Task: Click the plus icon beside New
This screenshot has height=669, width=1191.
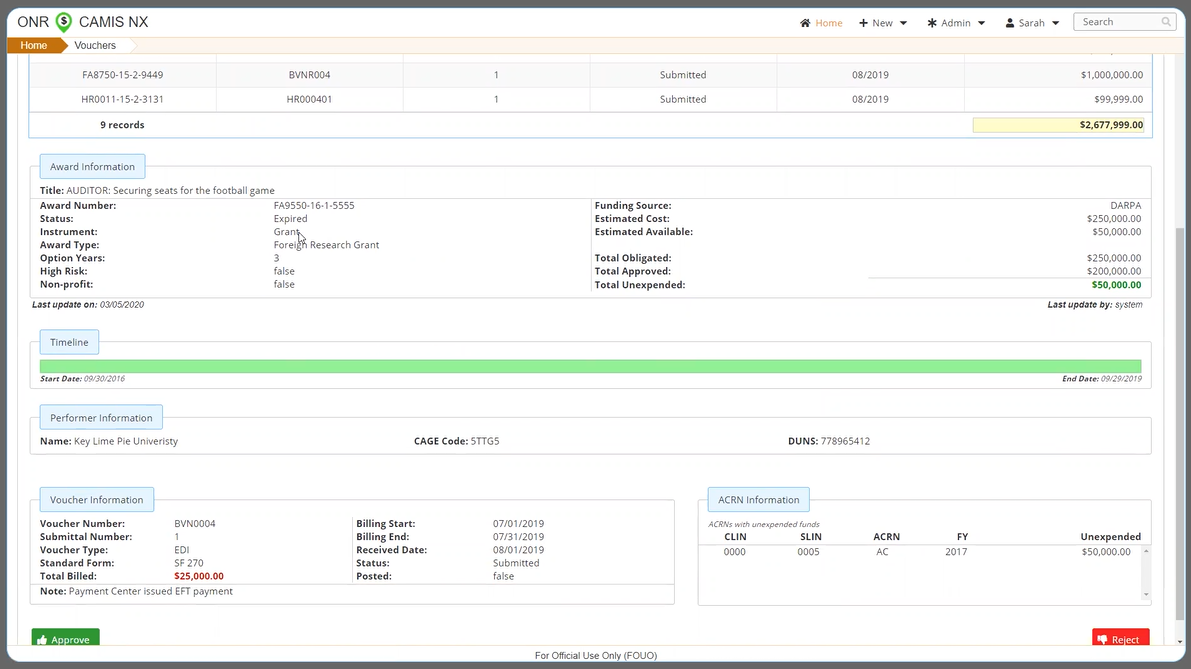Action: click(x=863, y=23)
